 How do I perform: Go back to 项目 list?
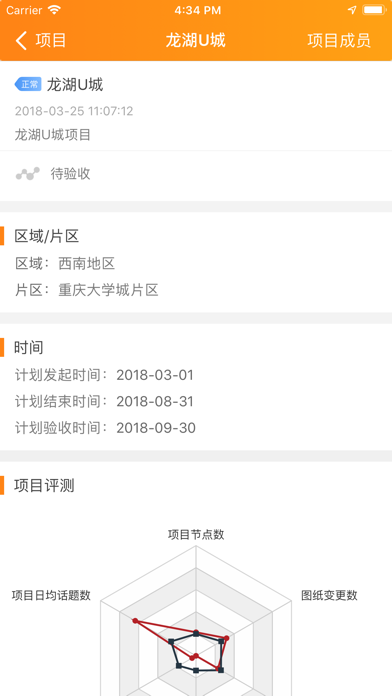click(40, 40)
